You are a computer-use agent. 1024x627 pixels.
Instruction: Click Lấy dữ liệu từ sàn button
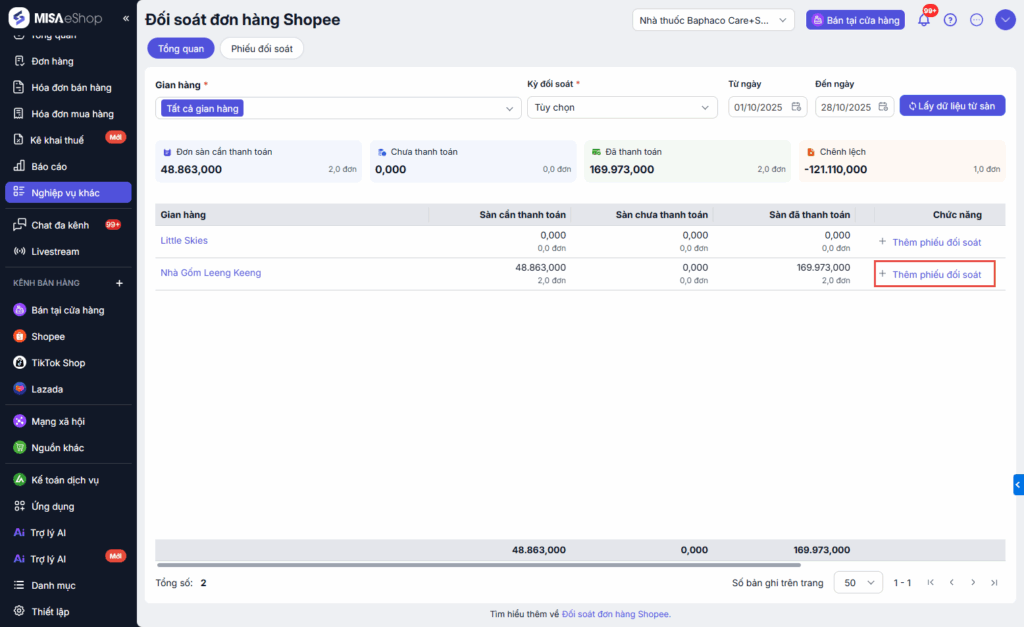[x=952, y=106]
